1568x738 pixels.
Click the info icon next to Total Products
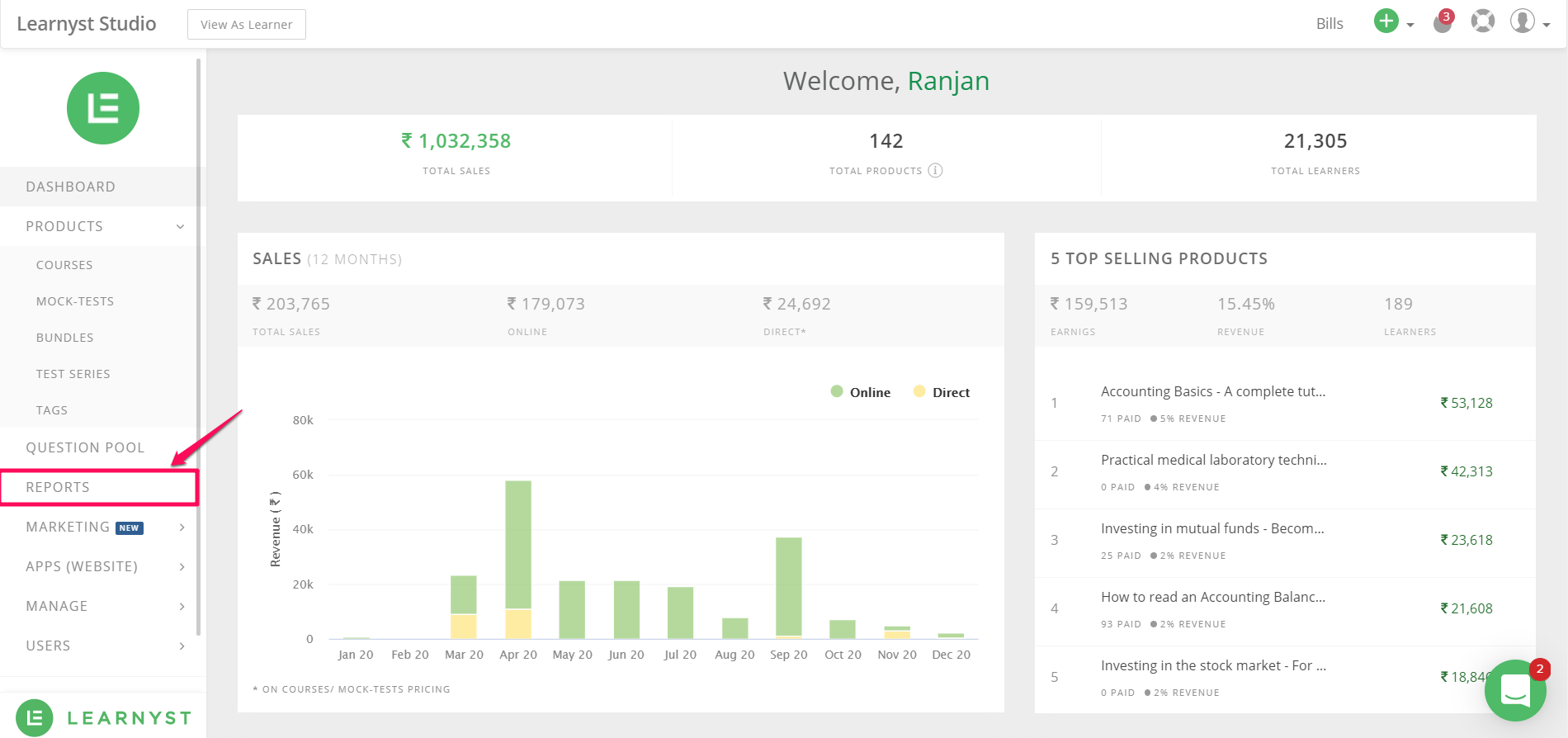pyautogui.click(x=935, y=171)
